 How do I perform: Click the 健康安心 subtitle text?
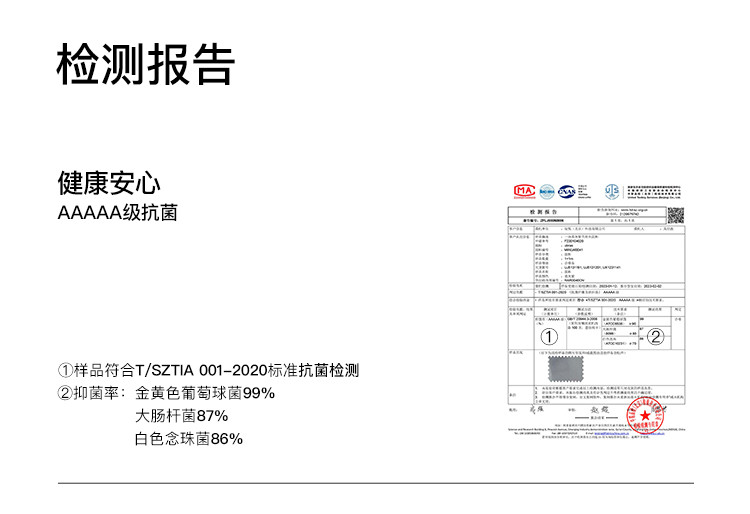coord(109,183)
